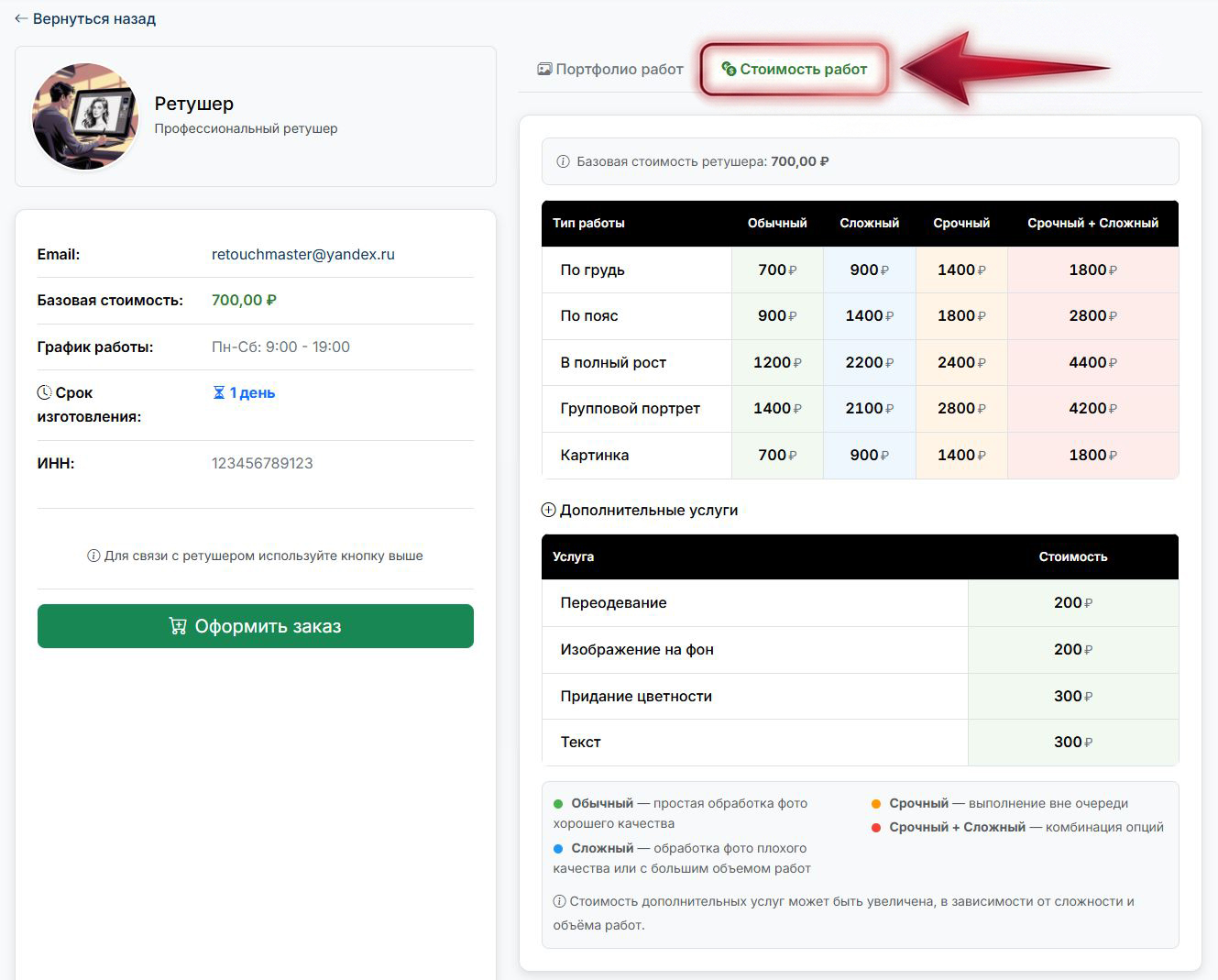1218x980 pixels.
Task: Click the back arrow icon
Action: [21, 18]
